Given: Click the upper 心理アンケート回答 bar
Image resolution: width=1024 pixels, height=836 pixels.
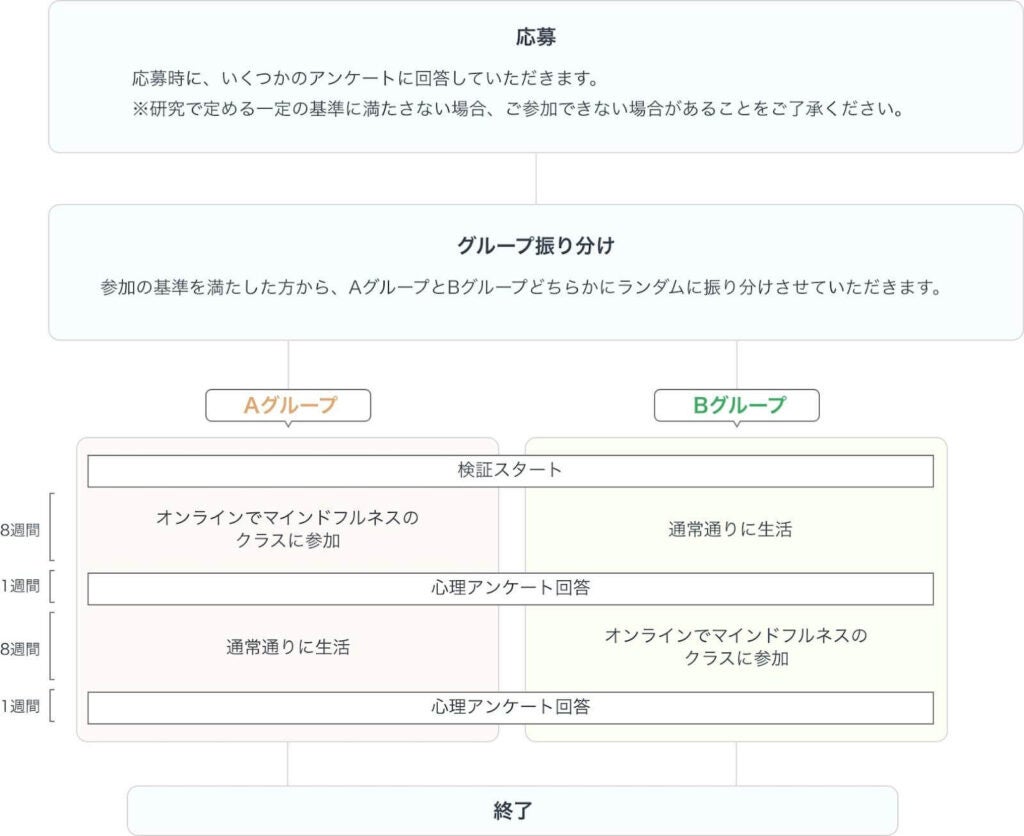Looking at the screenshot, I should point(510,588).
